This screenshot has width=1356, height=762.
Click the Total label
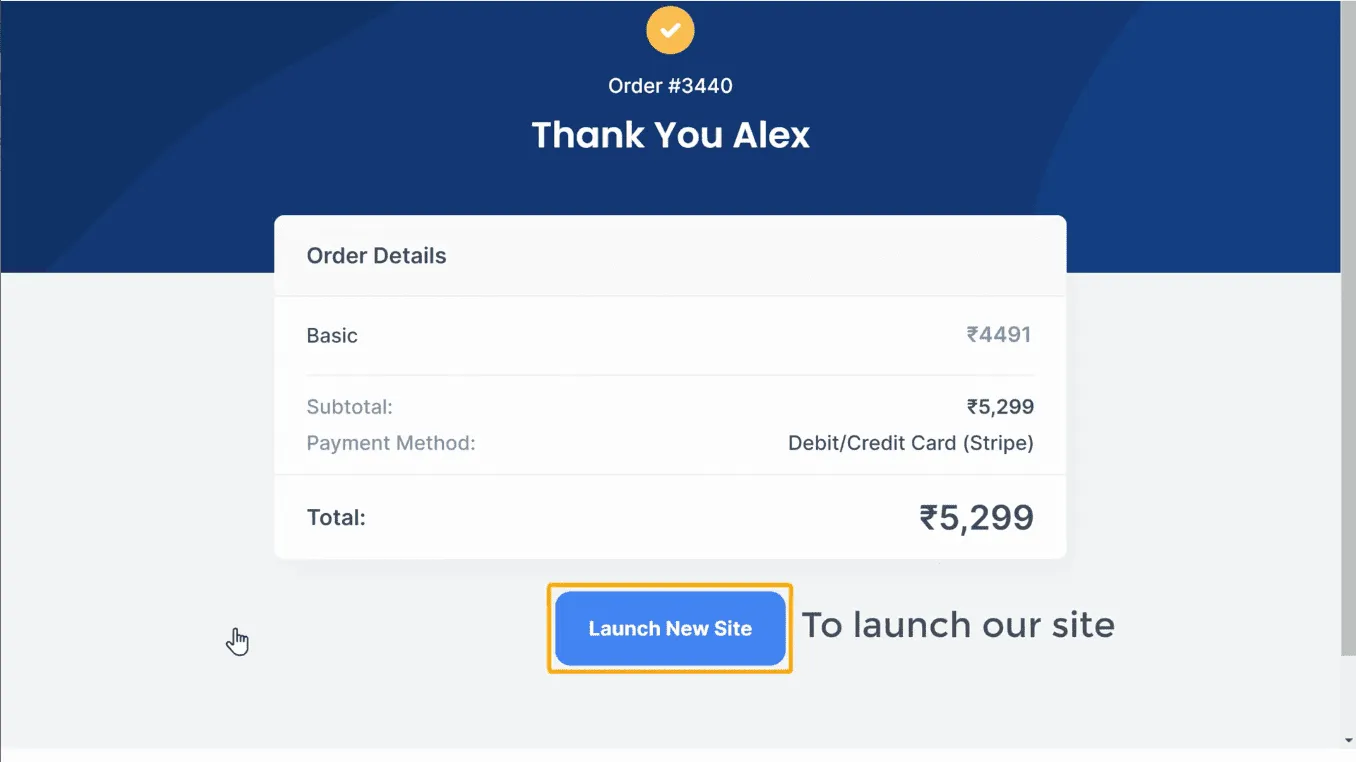[336, 518]
